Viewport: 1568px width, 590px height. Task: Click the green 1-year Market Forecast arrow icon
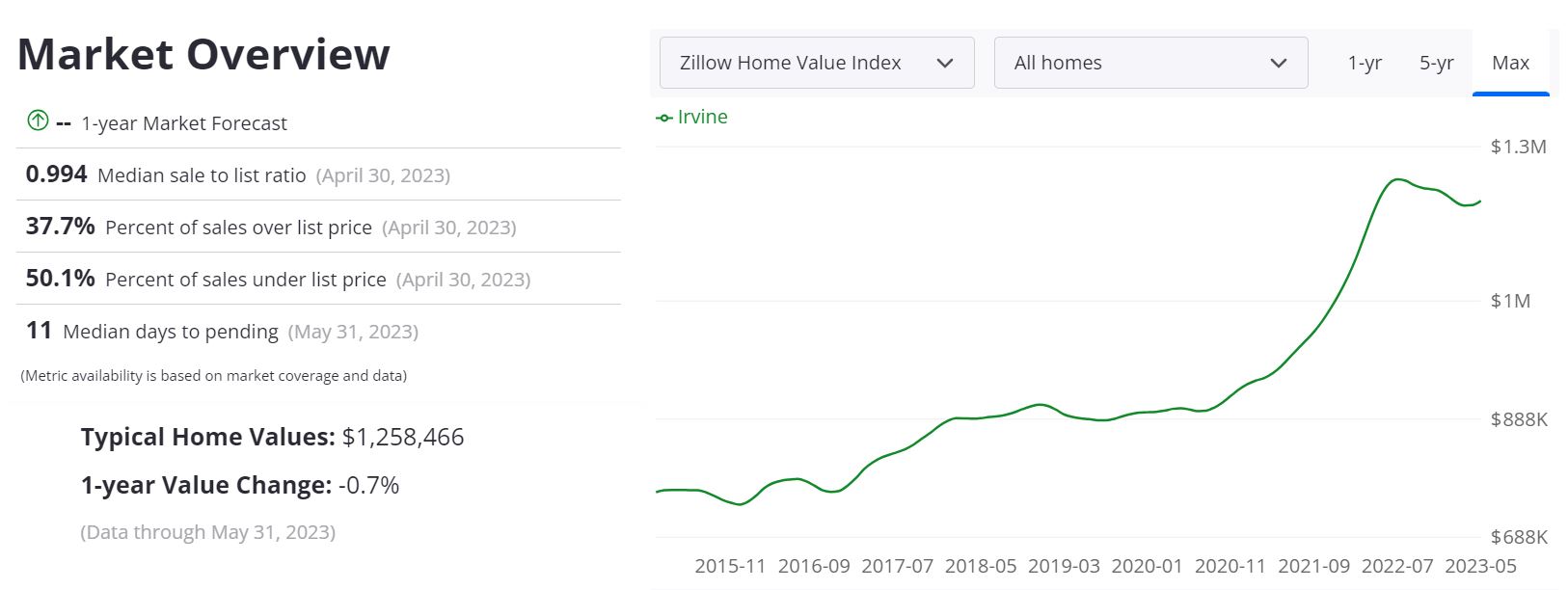tap(37, 121)
